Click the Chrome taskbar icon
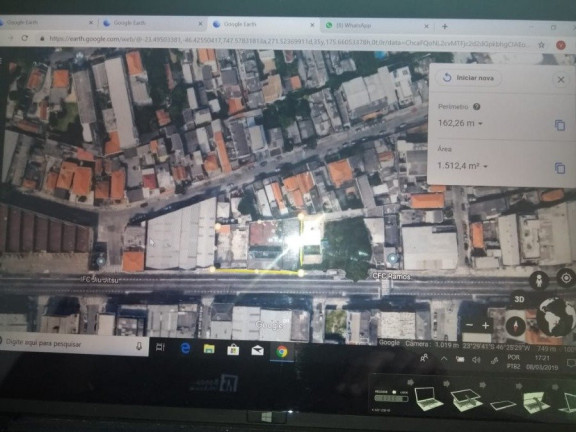Viewport: 576px width, 432px height. (282, 352)
